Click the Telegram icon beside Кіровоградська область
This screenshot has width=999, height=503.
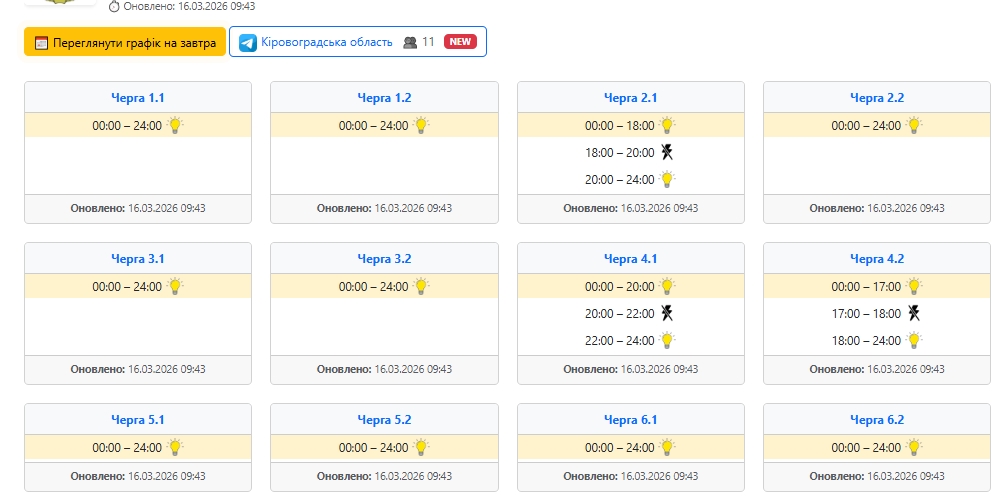coord(247,42)
